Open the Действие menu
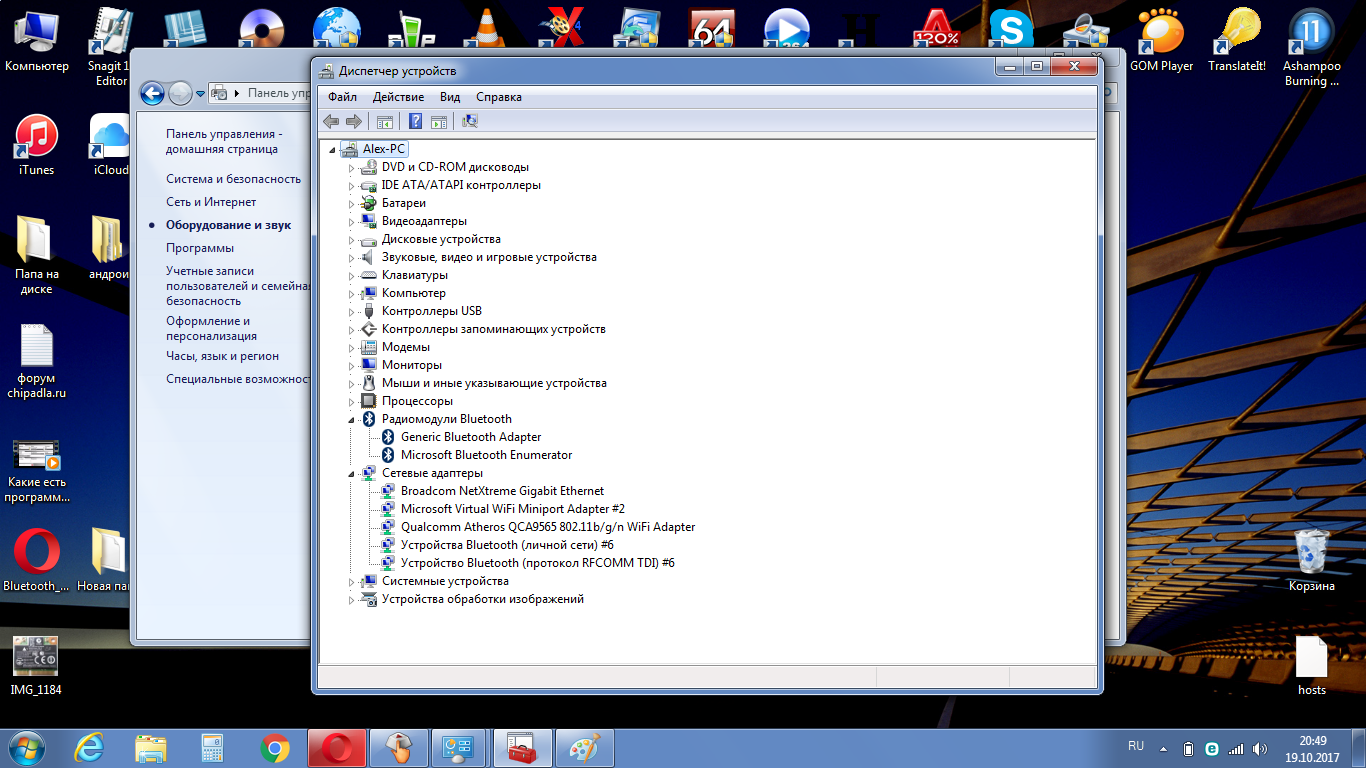This screenshot has width=1366, height=768. click(x=398, y=97)
